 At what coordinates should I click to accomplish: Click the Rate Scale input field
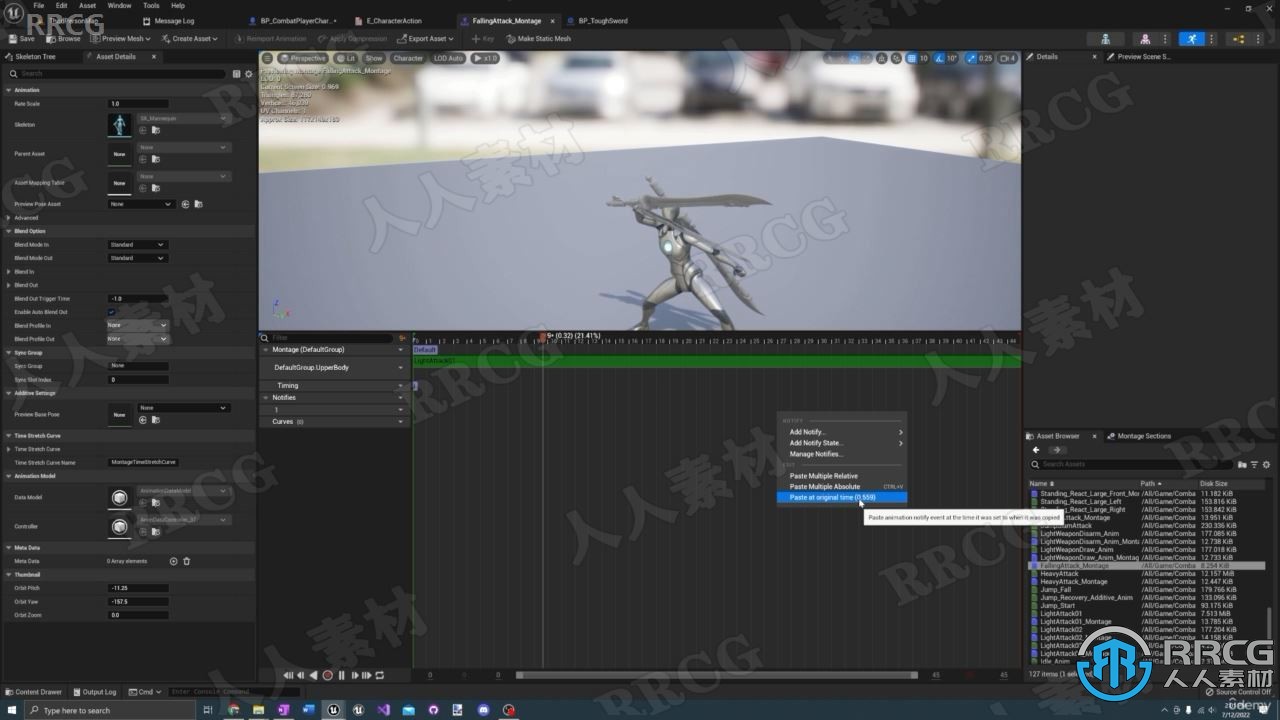(x=138, y=104)
